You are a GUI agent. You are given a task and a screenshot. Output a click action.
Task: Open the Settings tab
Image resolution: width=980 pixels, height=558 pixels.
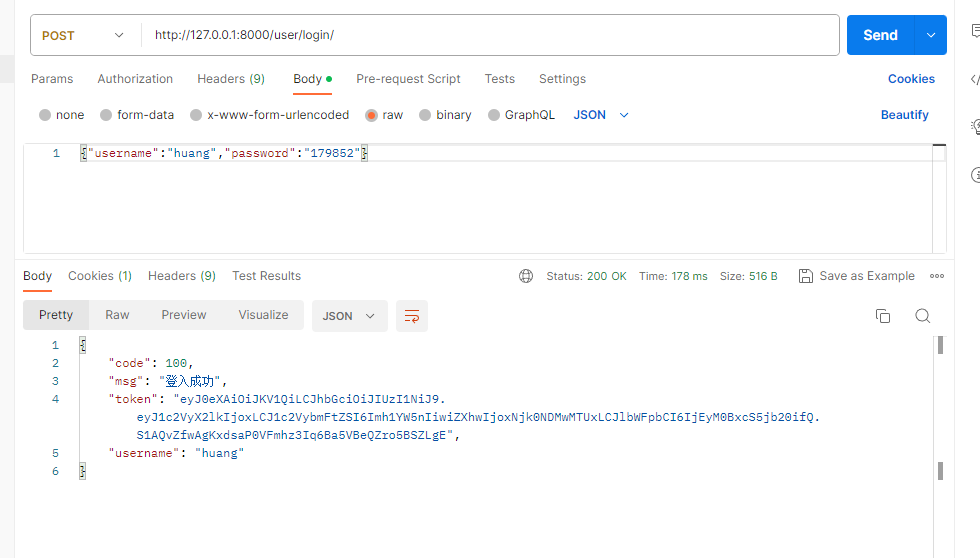(x=562, y=79)
